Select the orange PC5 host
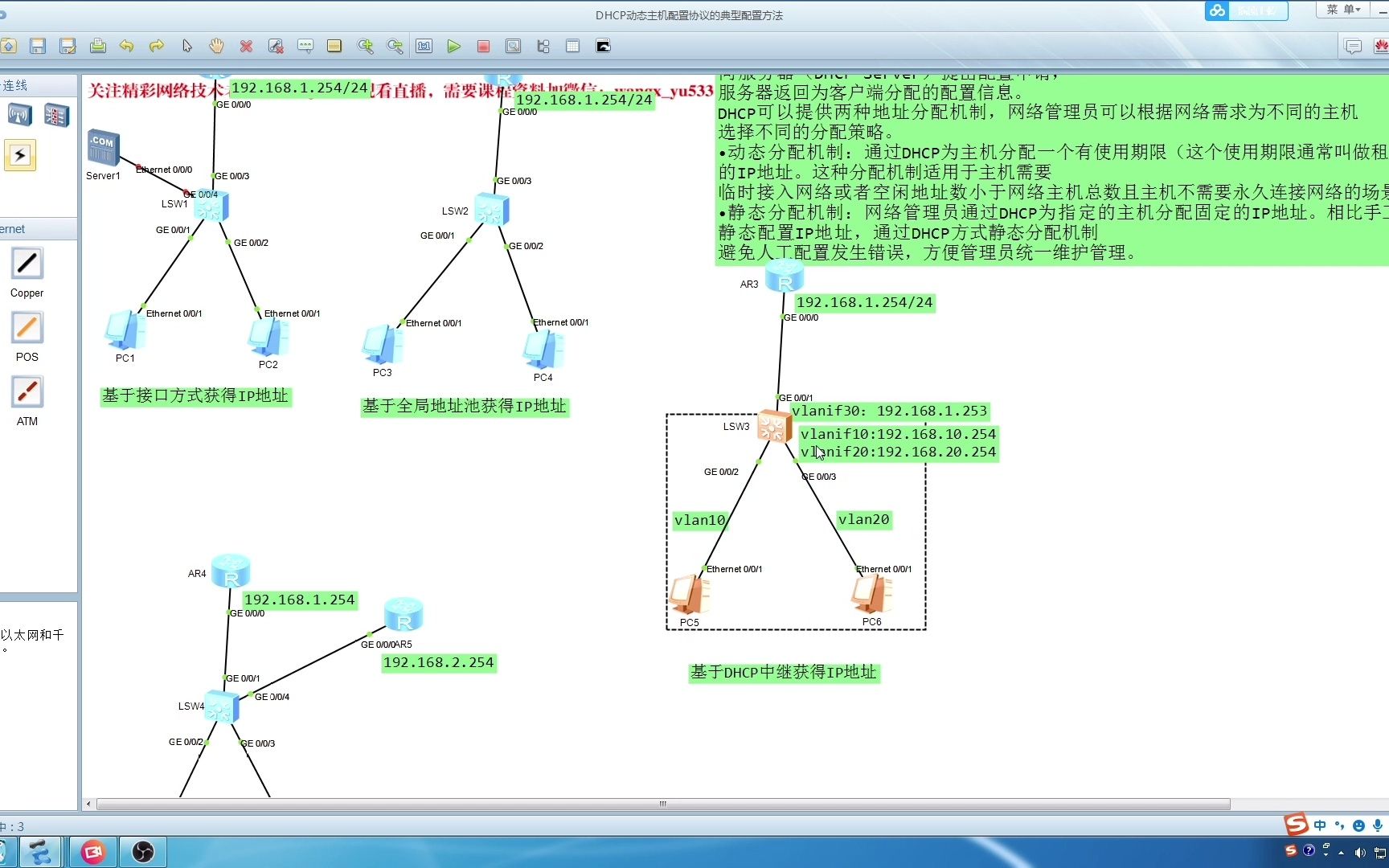This screenshot has width=1389, height=868. pyautogui.click(x=689, y=595)
